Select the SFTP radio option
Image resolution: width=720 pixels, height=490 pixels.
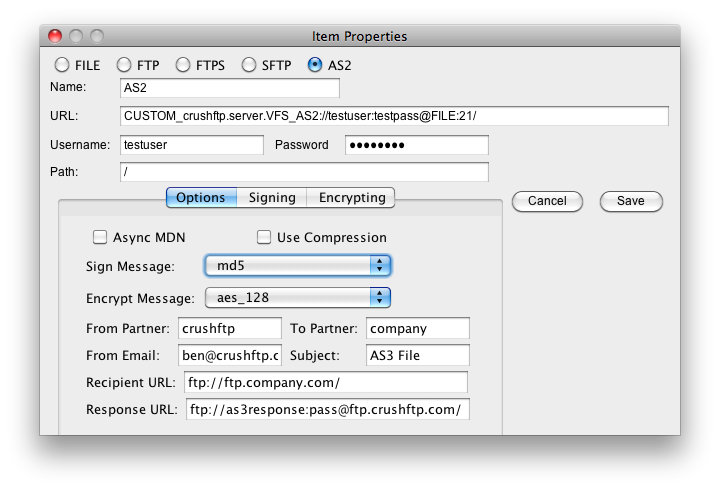pos(248,65)
